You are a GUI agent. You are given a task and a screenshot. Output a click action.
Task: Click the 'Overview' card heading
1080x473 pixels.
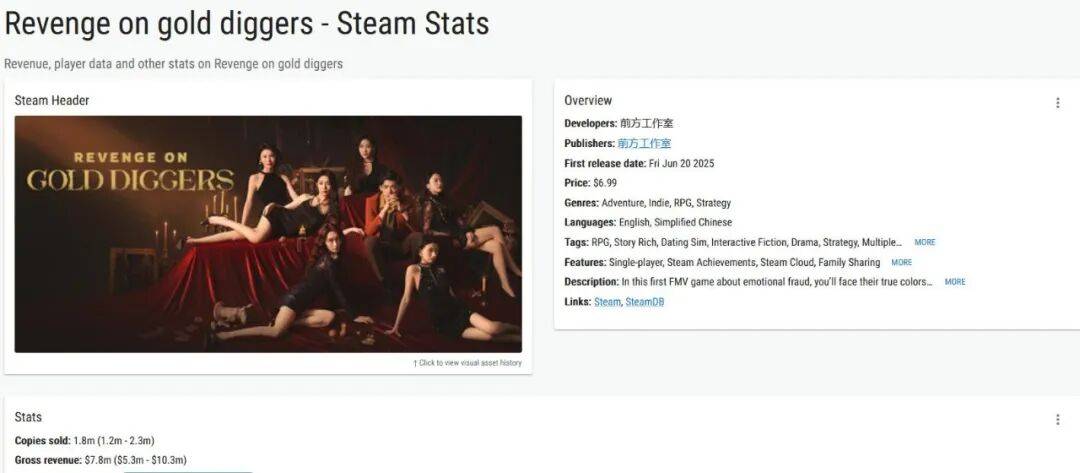pyautogui.click(x=588, y=101)
